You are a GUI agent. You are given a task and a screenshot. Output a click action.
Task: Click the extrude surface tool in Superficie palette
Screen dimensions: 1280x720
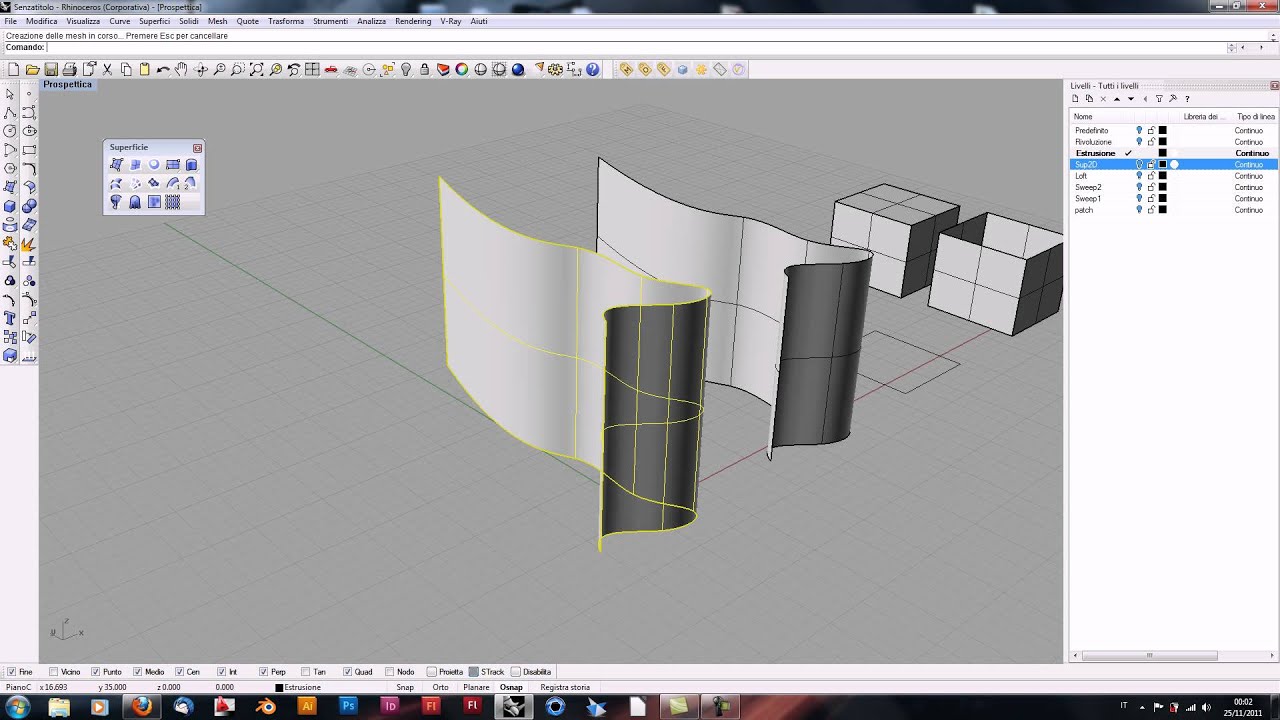point(191,165)
